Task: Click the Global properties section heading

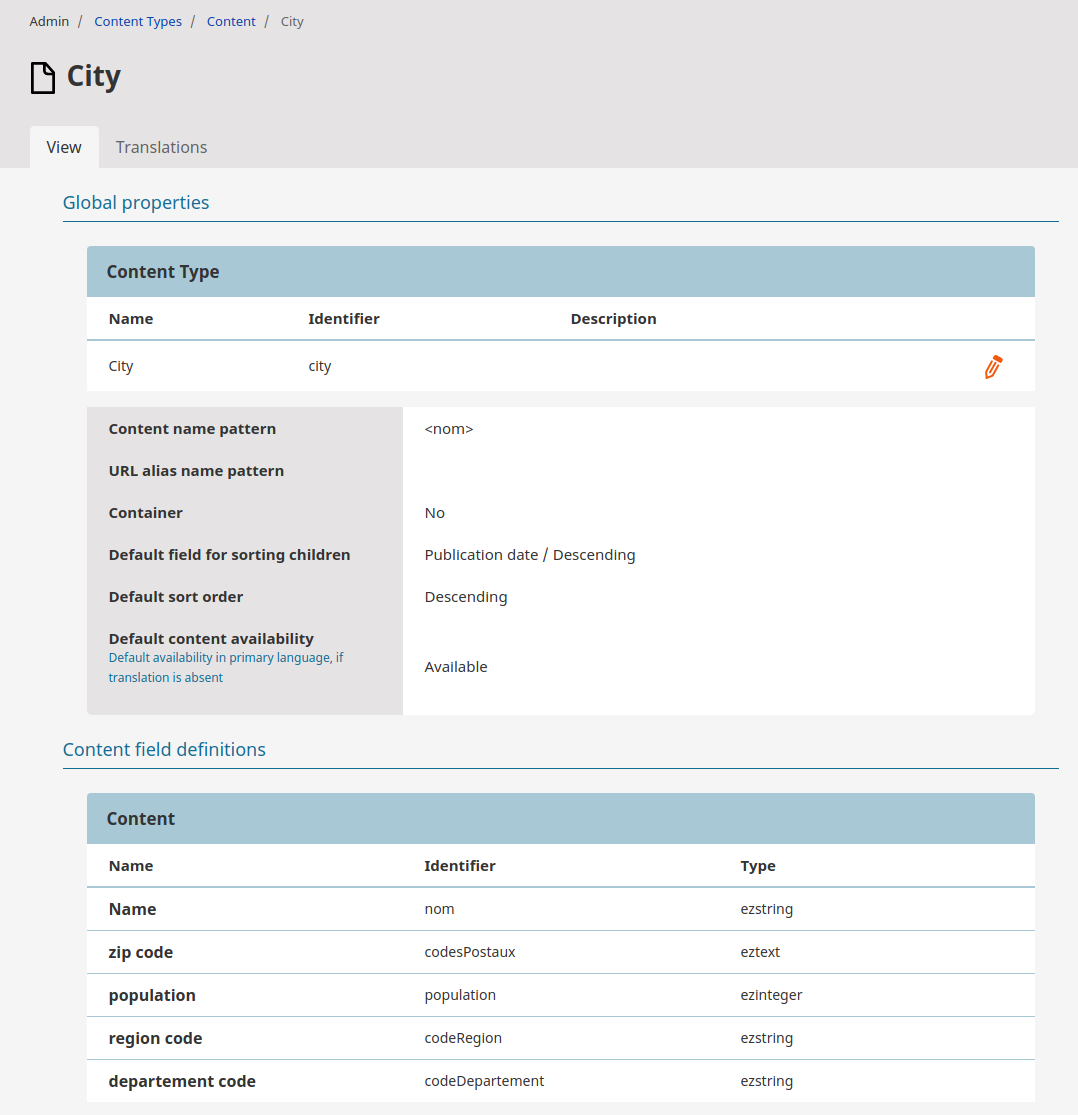Action: click(136, 203)
